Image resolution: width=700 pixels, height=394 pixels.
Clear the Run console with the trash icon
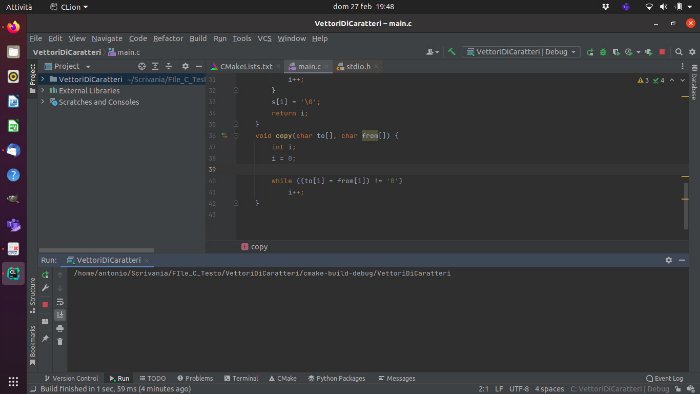click(x=60, y=342)
